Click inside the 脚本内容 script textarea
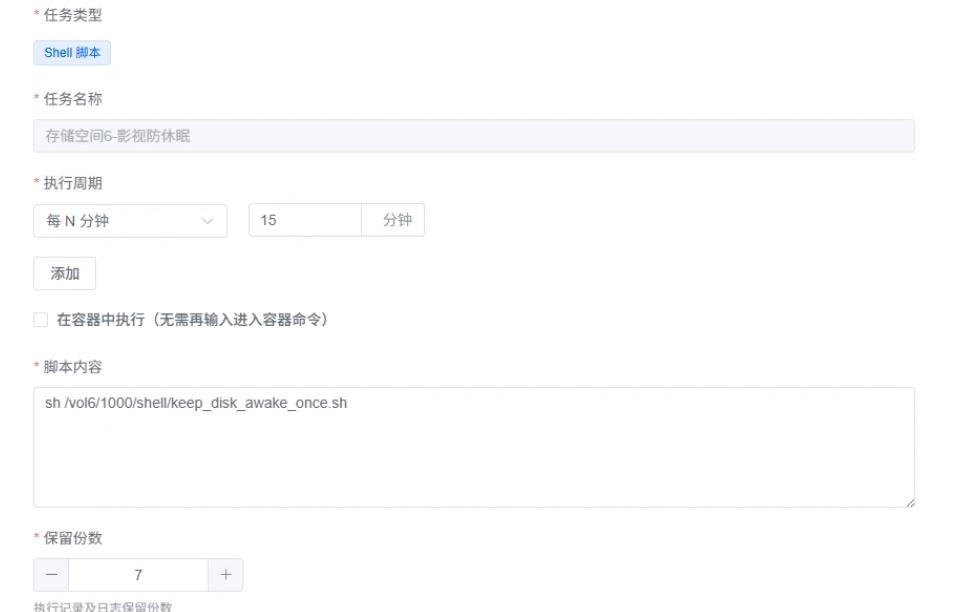Screen dimensions: 956x612 [474, 447]
